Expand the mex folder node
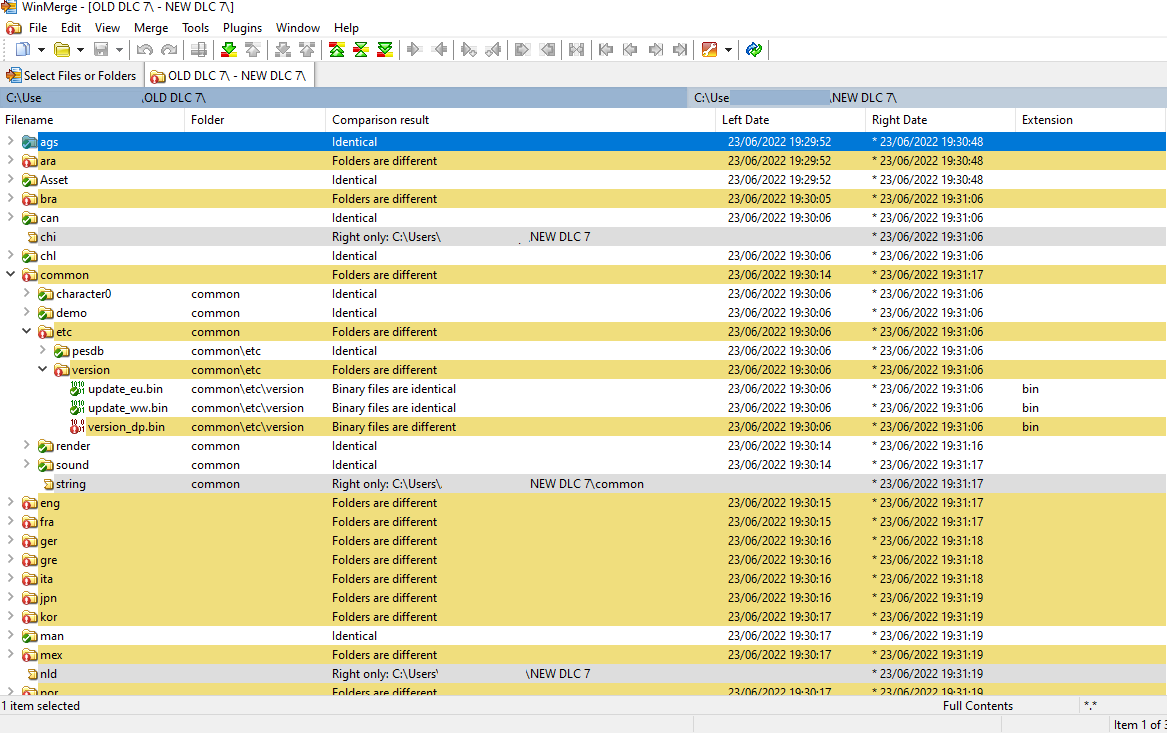 (x=10, y=654)
